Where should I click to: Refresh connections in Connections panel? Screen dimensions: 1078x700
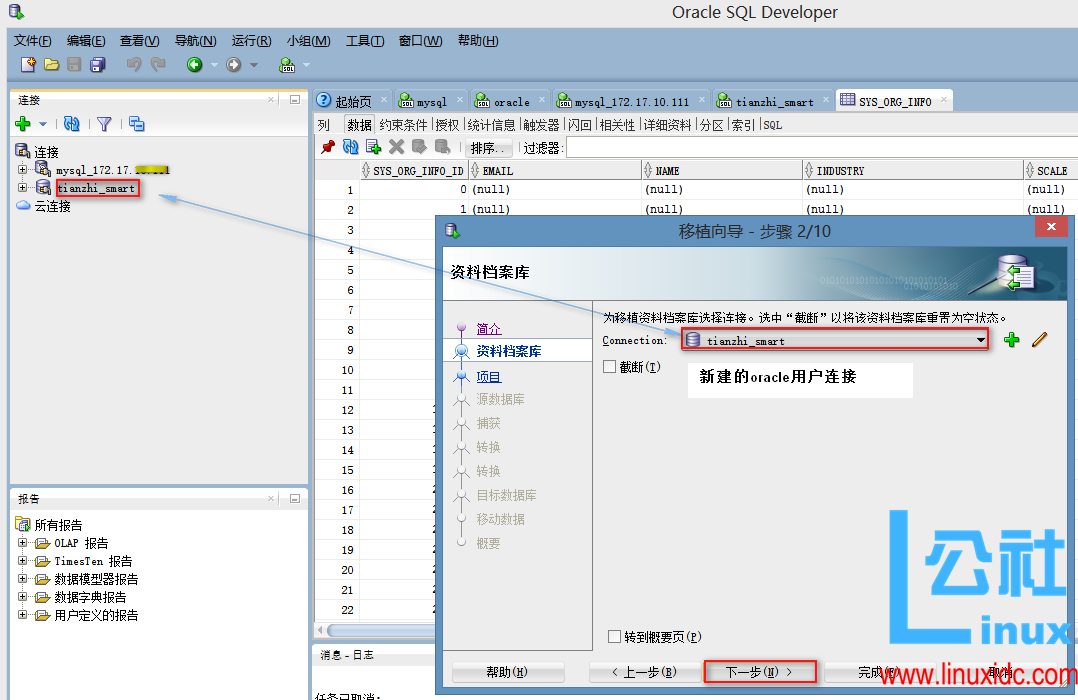(72, 124)
